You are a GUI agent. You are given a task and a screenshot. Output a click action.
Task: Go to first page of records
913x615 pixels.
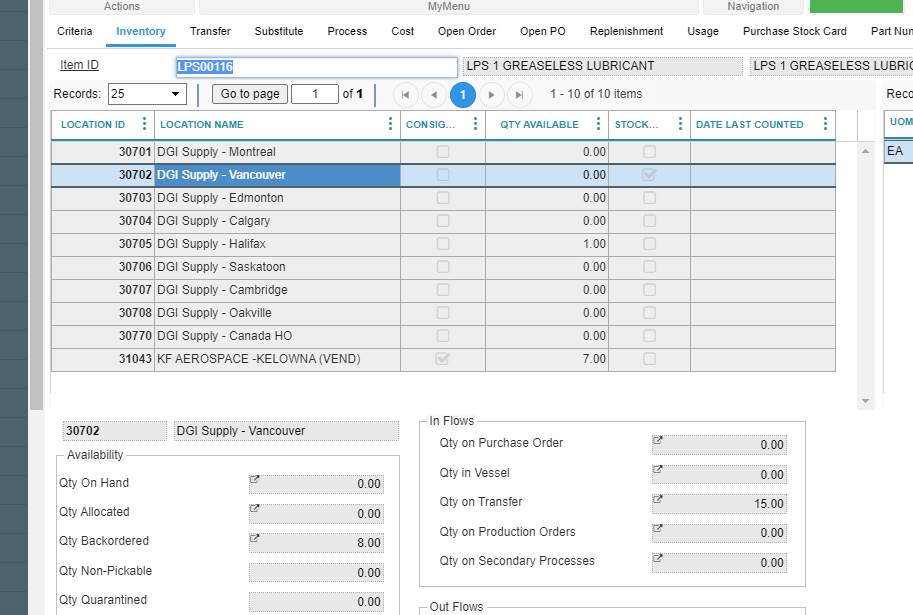pos(406,95)
